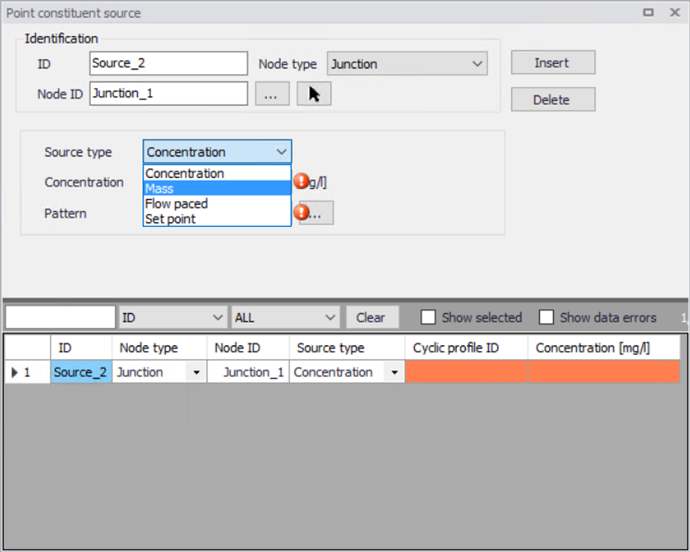The width and height of the screenshot is (690, 552).
Task: Click the empty filter search box
Action: [x=60, y=317]
